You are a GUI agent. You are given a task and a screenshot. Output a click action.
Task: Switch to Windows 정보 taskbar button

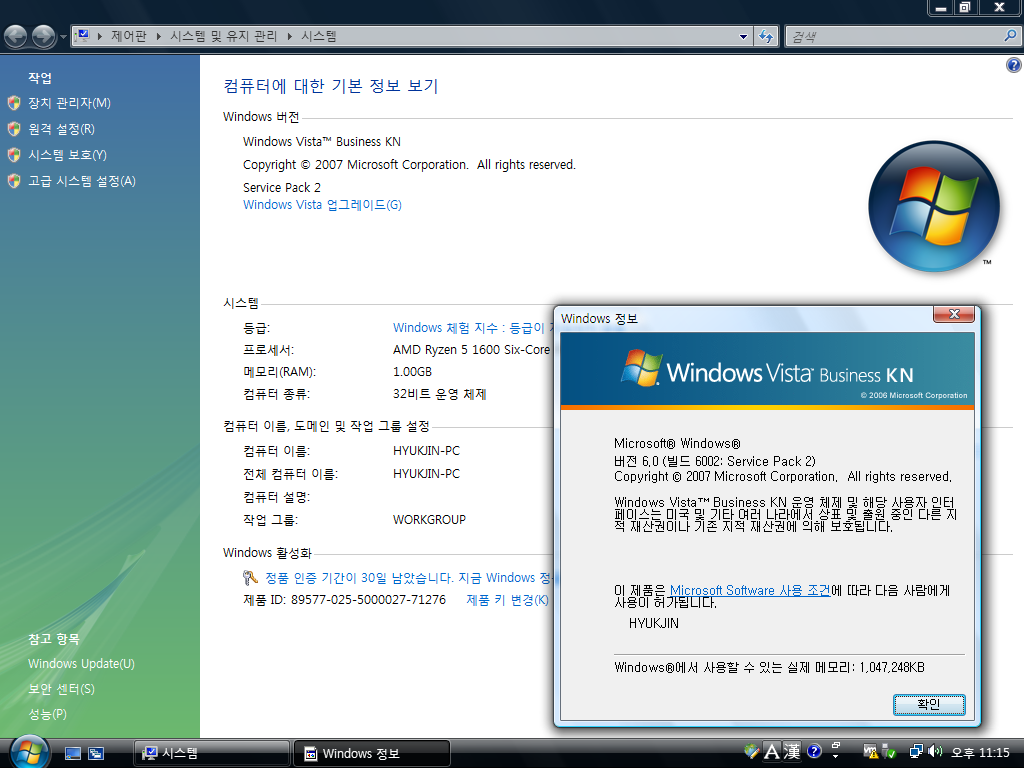[372, 754]
